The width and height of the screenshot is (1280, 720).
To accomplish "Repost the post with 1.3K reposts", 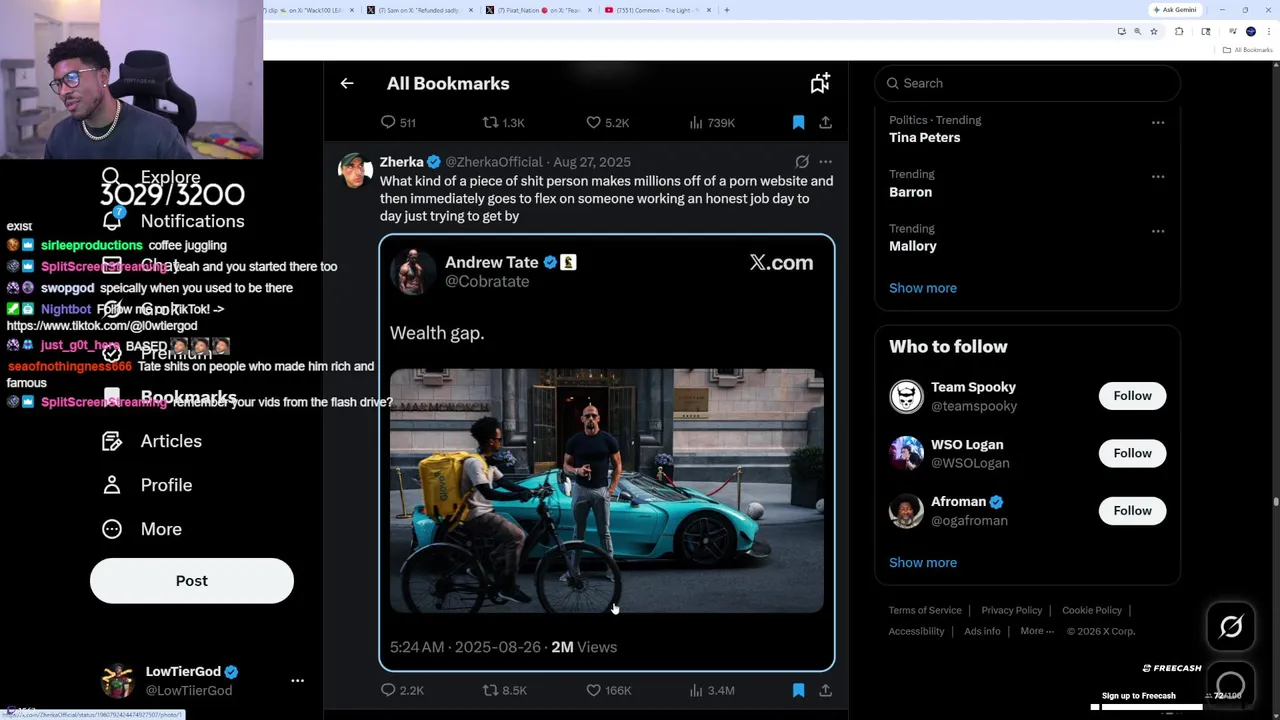I will click(503, 122).
